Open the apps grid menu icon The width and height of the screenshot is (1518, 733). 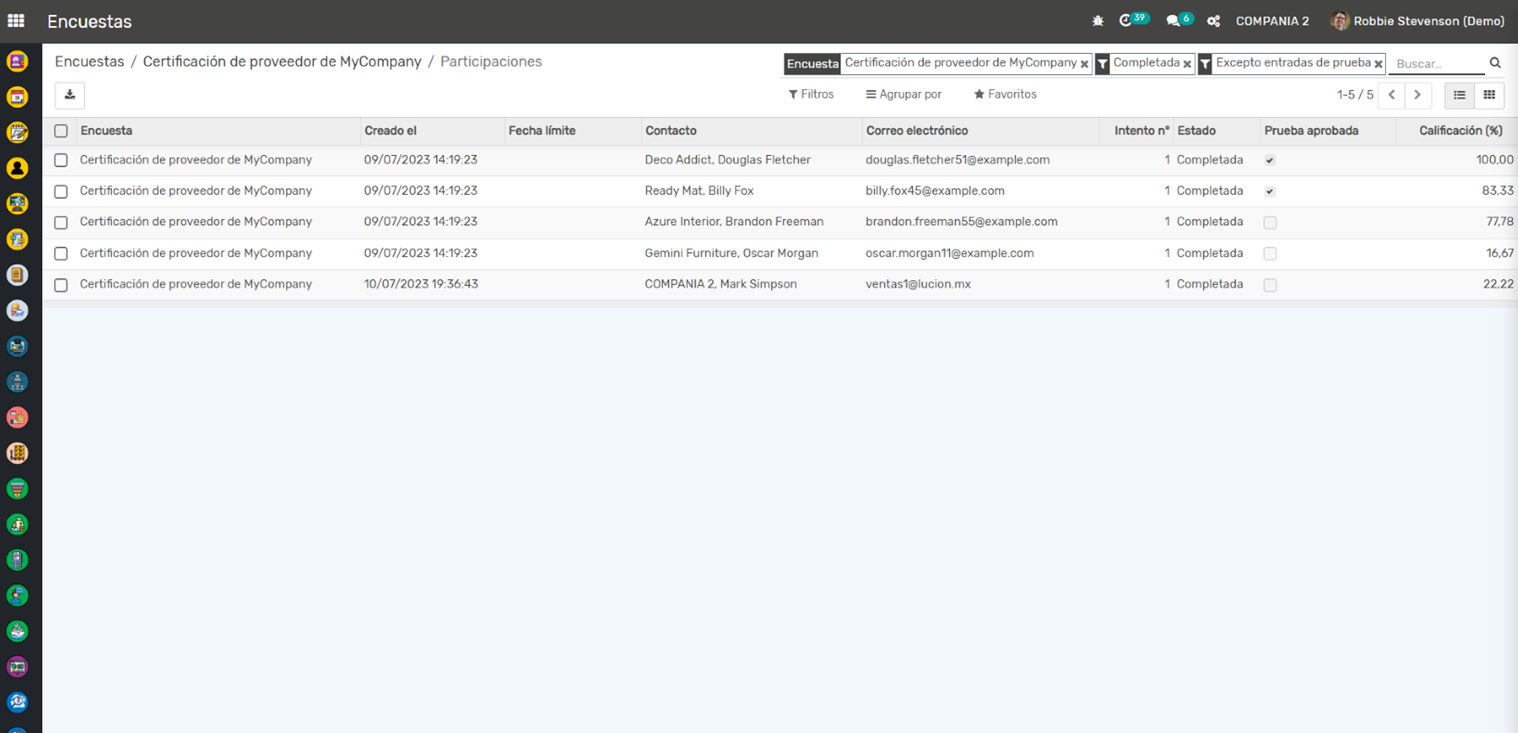point(16,21)
